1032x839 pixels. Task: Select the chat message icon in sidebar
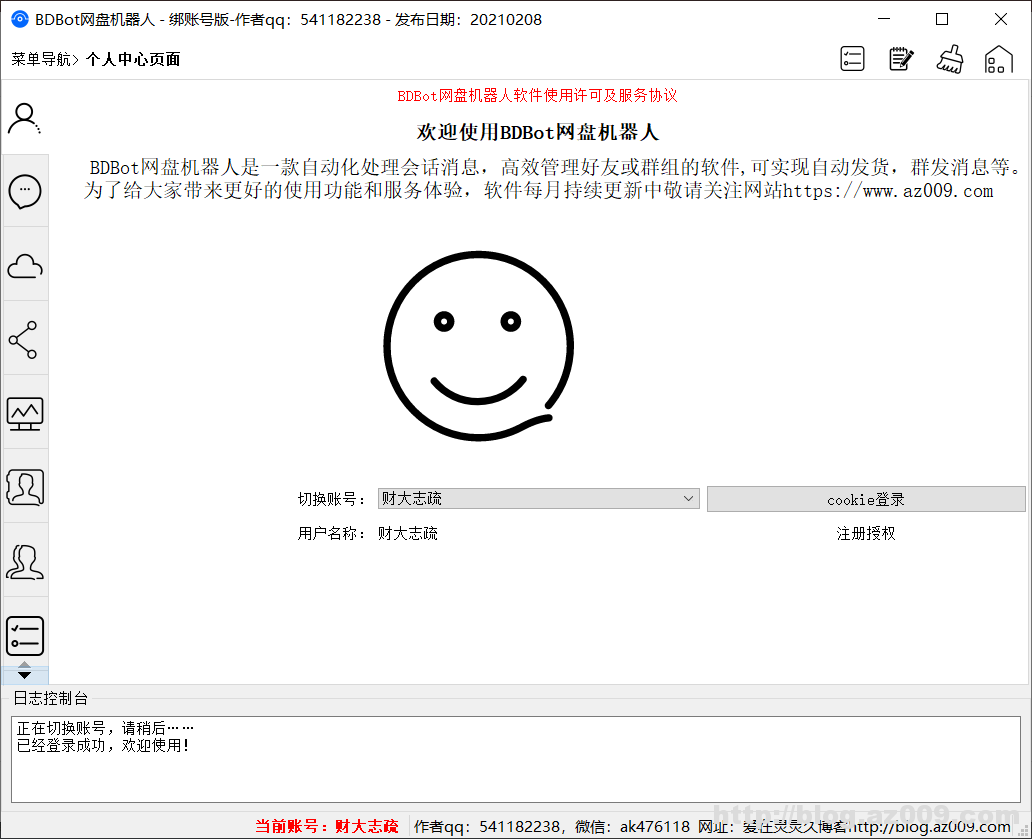[25, 191]
